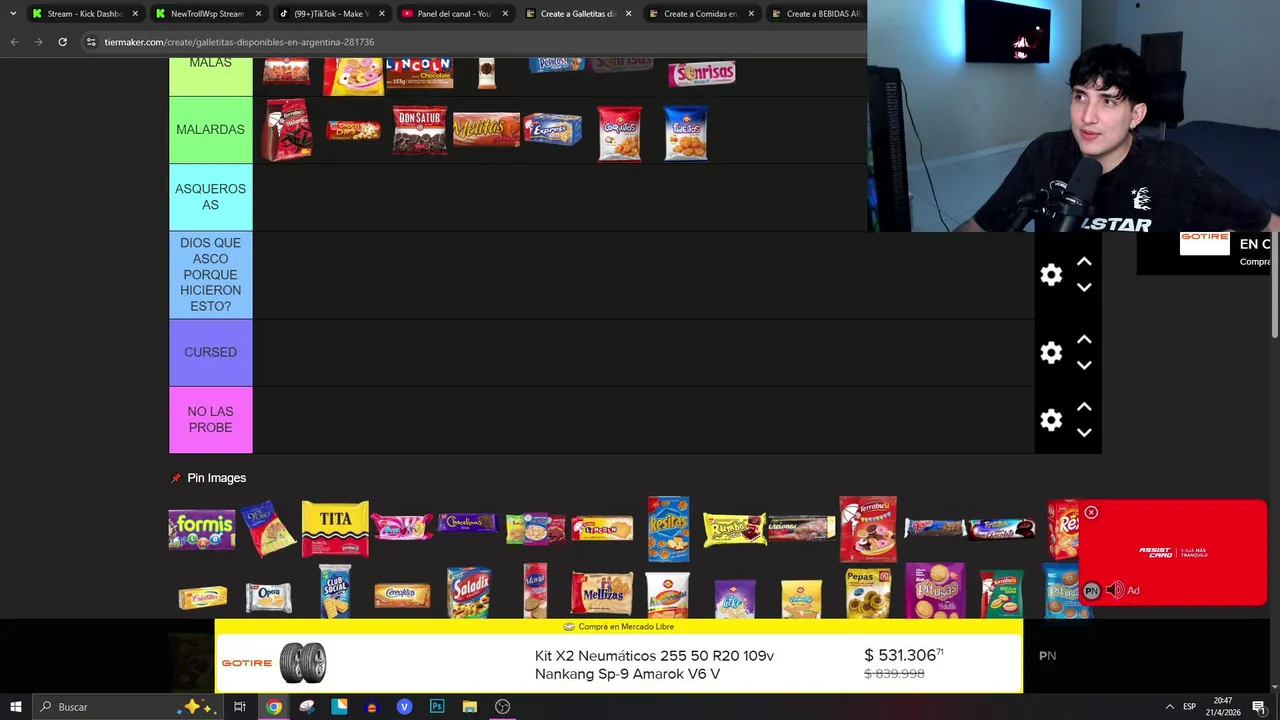
Task: Pick the Opera wafer package image
Action: [268, 597]
